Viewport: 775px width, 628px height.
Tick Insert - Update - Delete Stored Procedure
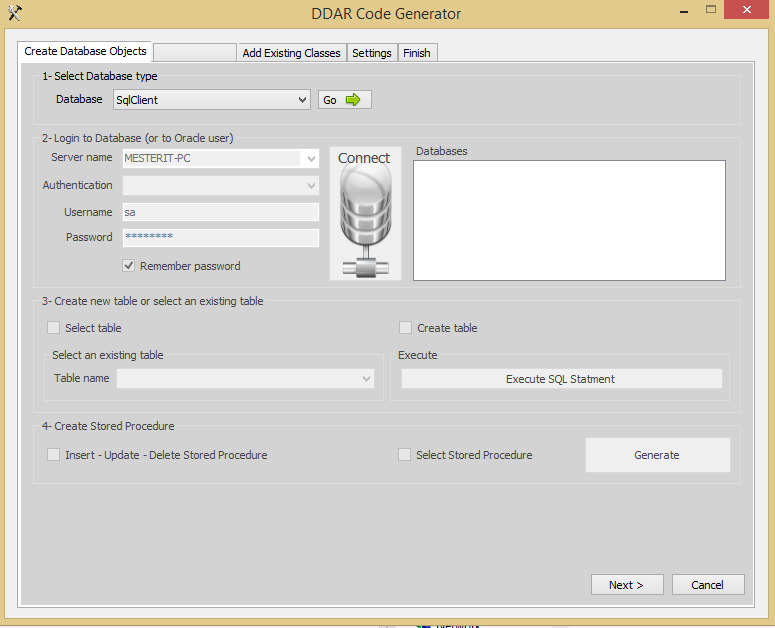click(x=54, y=455)
